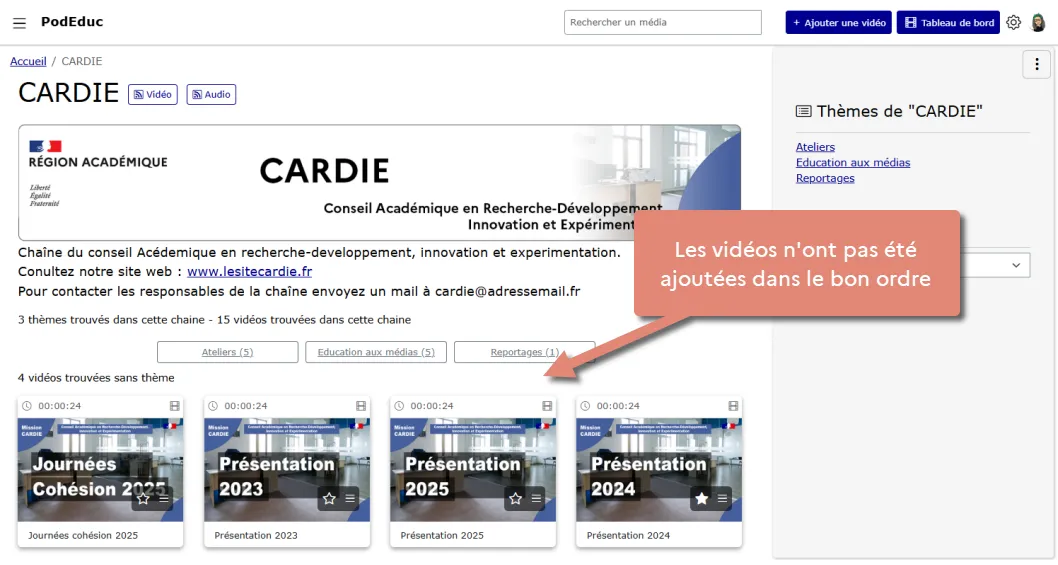Click the film icon on Présentation 2023 card
This screenshot has height=565, width=1058.
361,406
